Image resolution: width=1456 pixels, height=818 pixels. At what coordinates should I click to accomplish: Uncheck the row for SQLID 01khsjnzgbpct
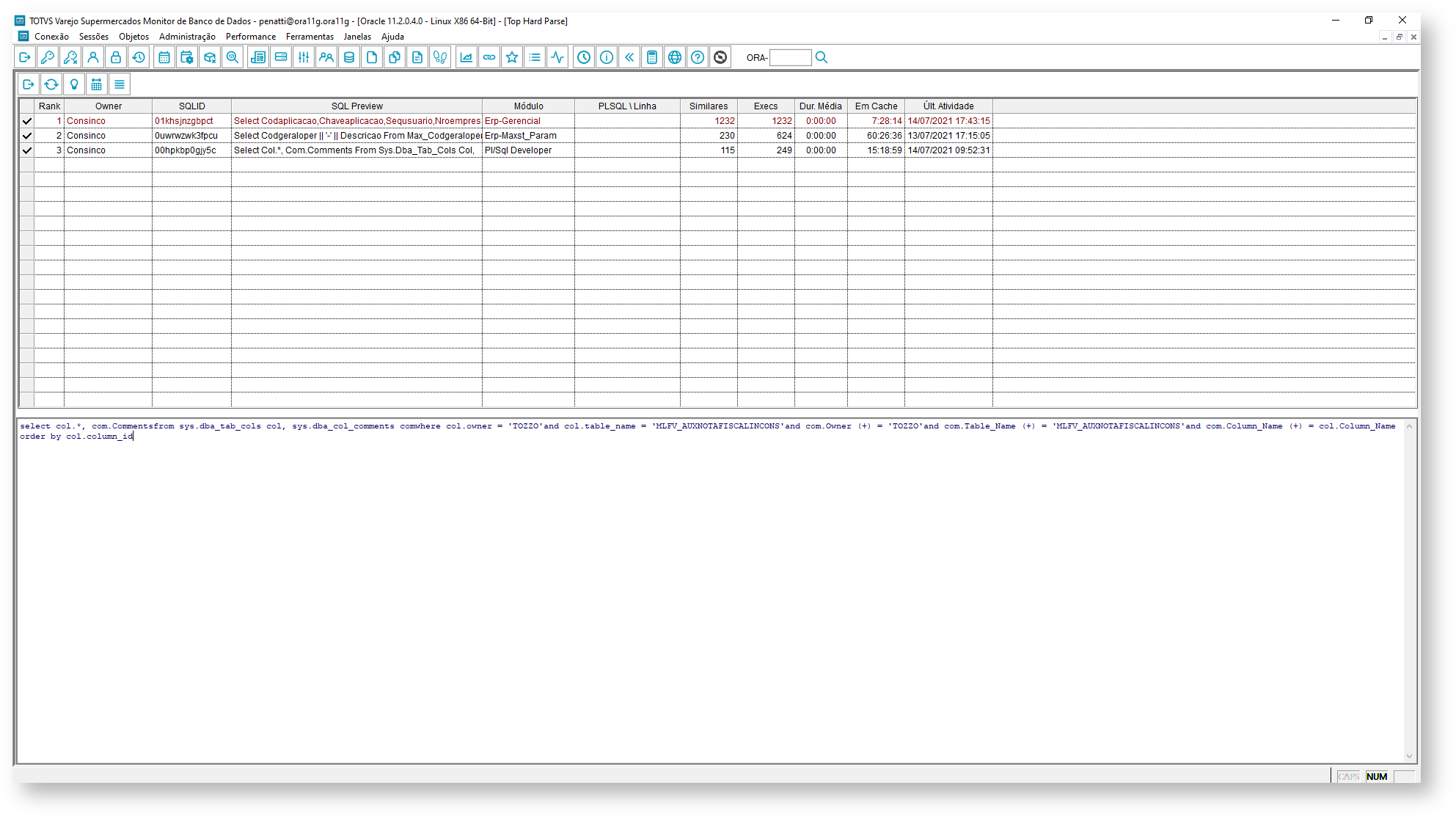26,120
